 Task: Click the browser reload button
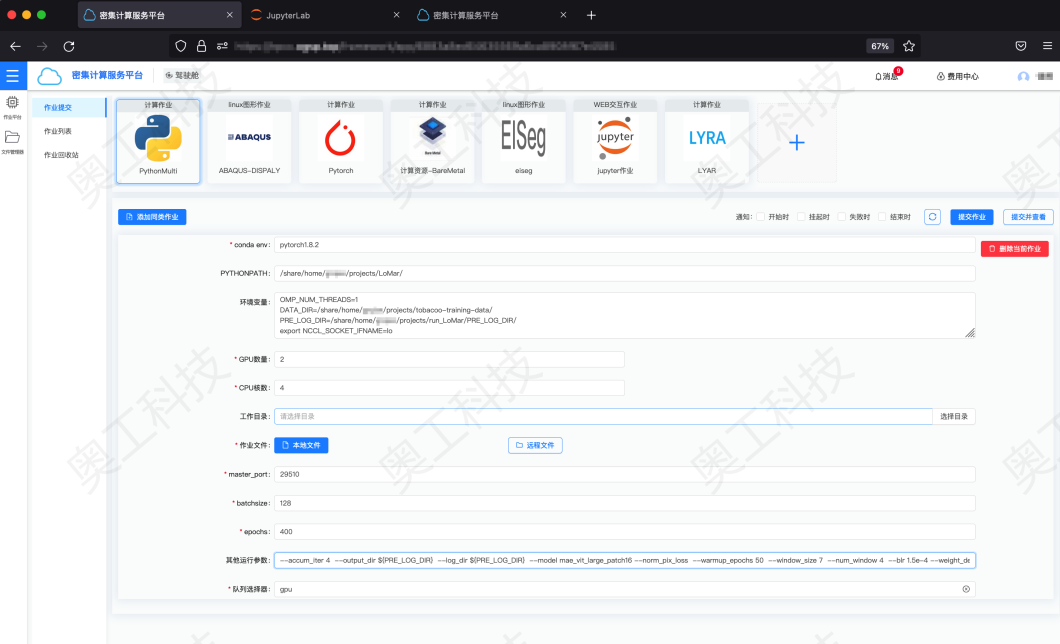coord(69,46)
